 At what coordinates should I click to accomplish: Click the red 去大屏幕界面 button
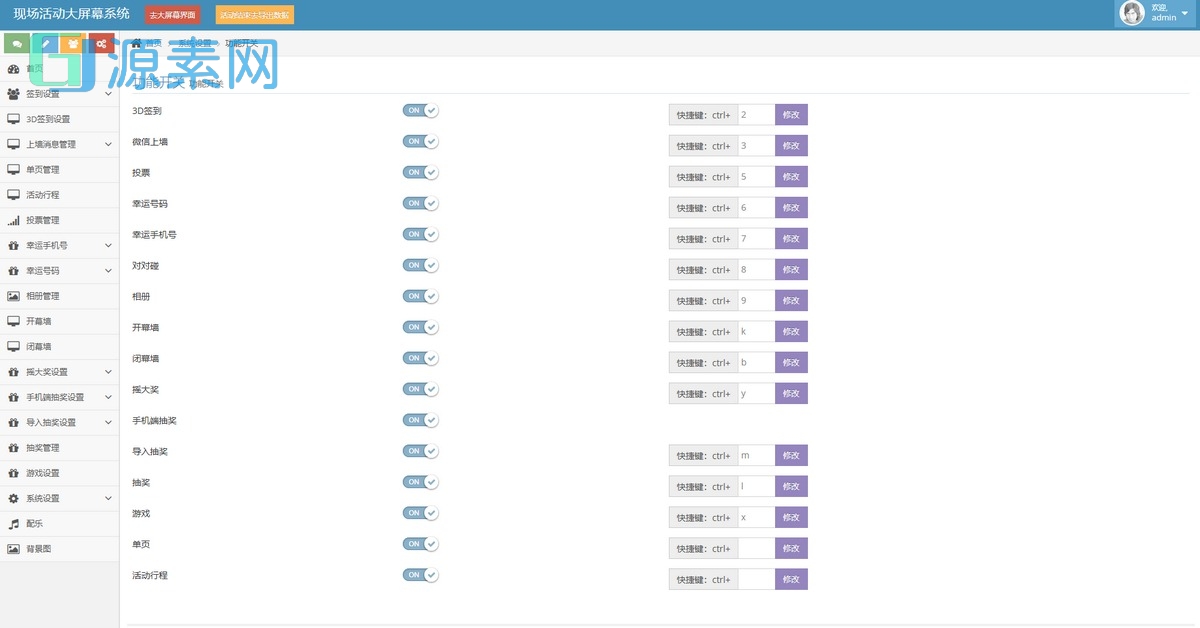tap(172, 15)
